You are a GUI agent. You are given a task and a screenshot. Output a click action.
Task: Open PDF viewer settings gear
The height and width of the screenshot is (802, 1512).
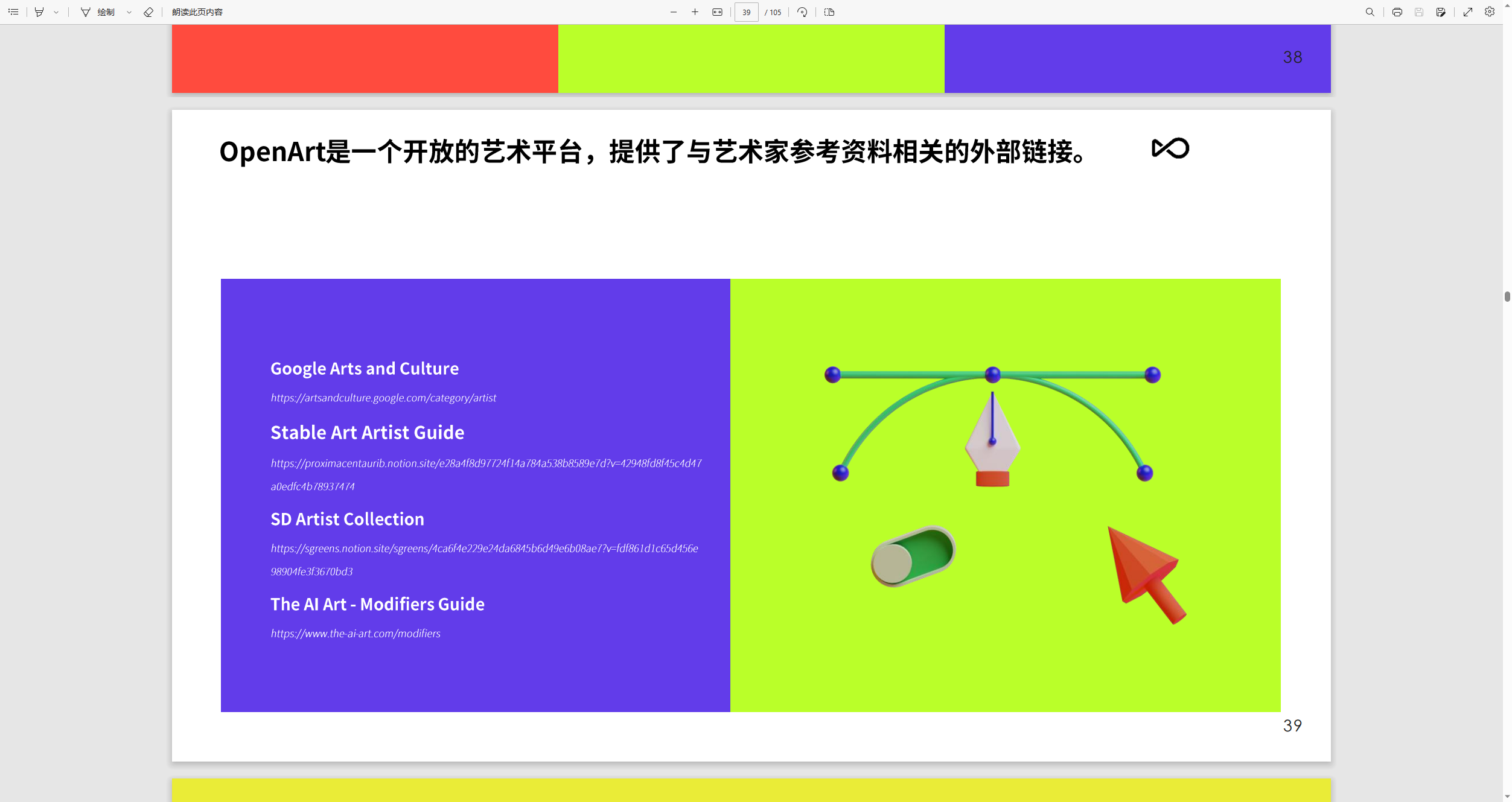pos(1490,12)
